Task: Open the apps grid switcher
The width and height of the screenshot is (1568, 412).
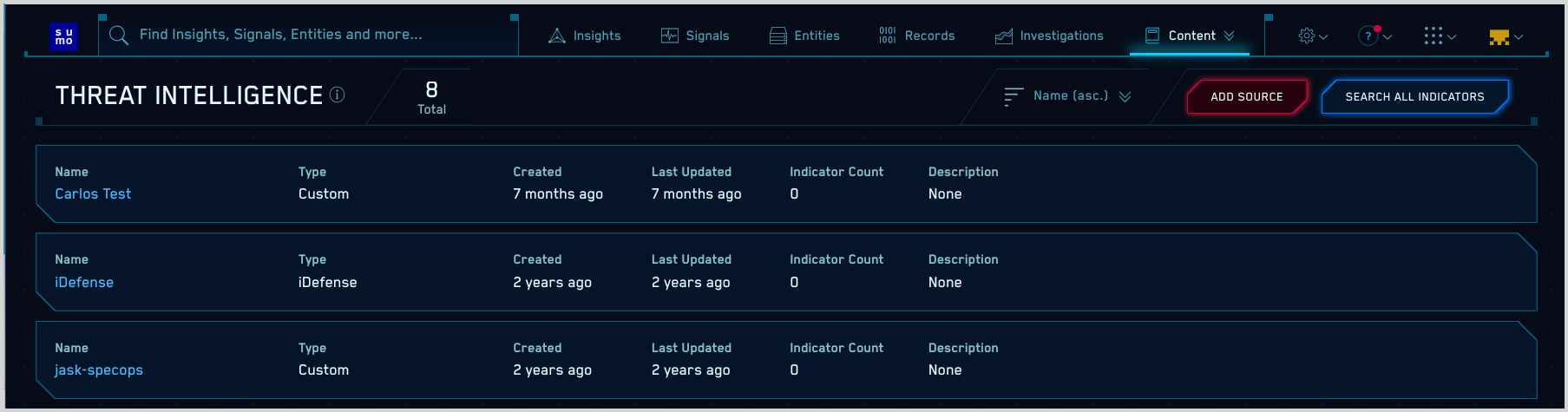Action: click(x=1439, y=36)
